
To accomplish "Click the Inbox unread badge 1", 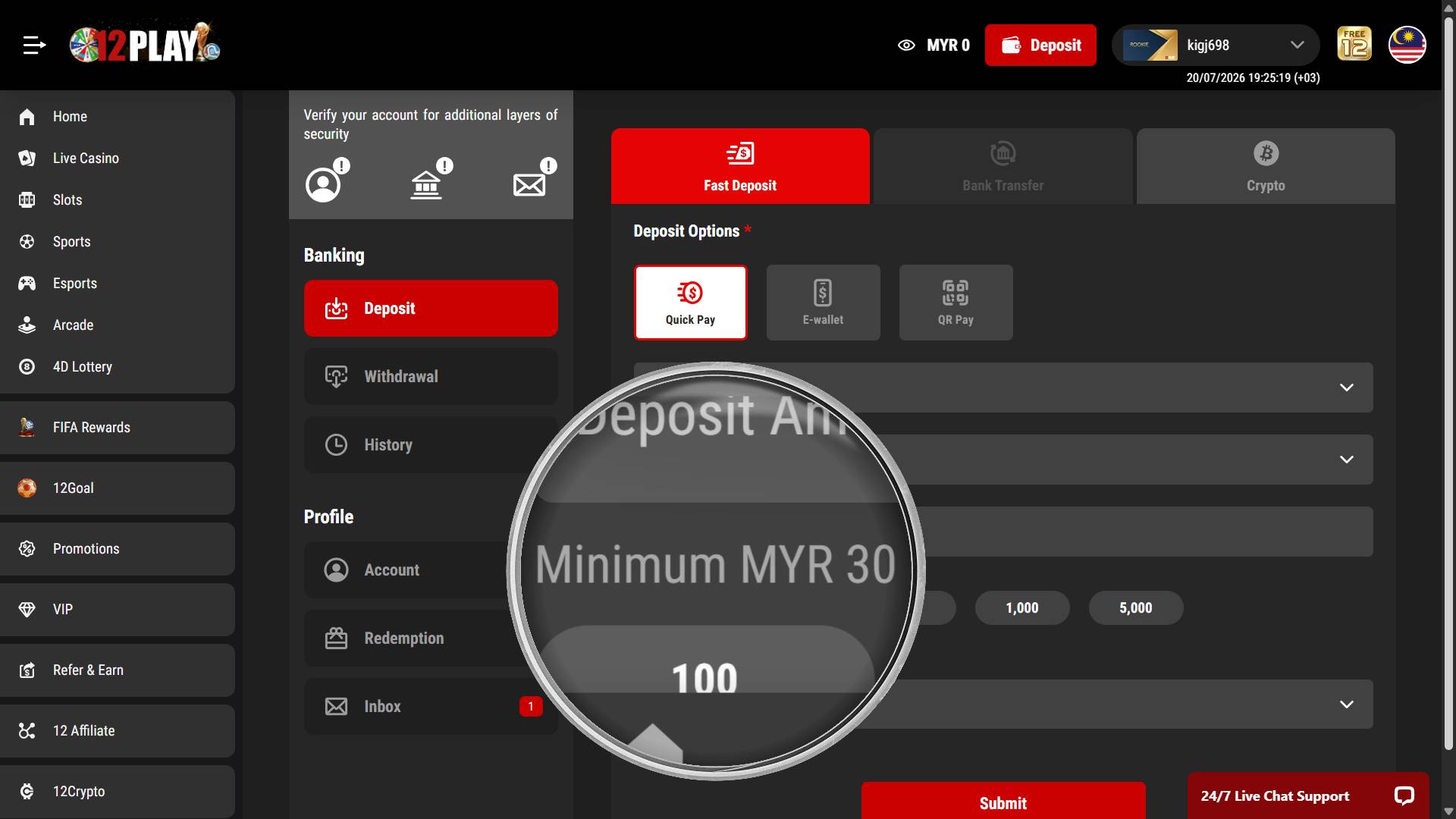I will [531, 707].
